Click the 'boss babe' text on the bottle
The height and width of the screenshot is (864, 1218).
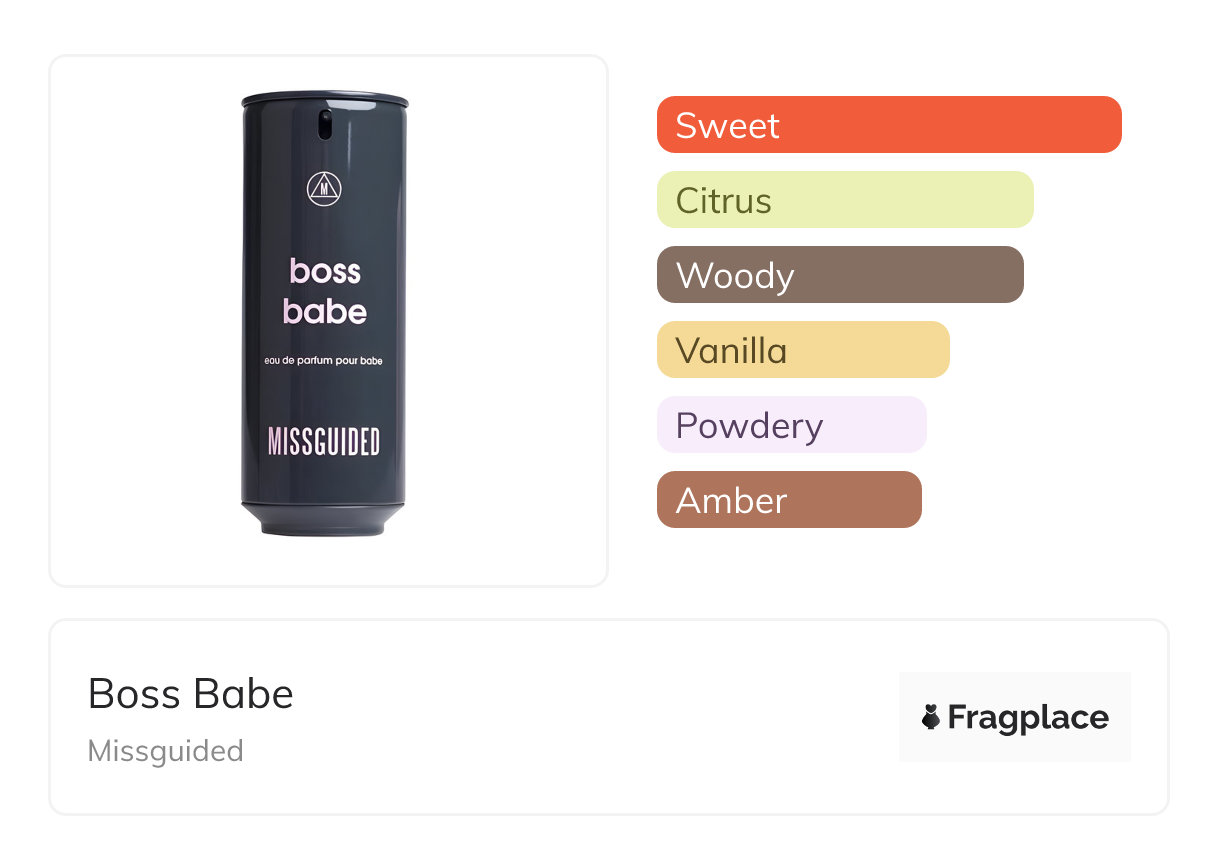click(325, 291)
